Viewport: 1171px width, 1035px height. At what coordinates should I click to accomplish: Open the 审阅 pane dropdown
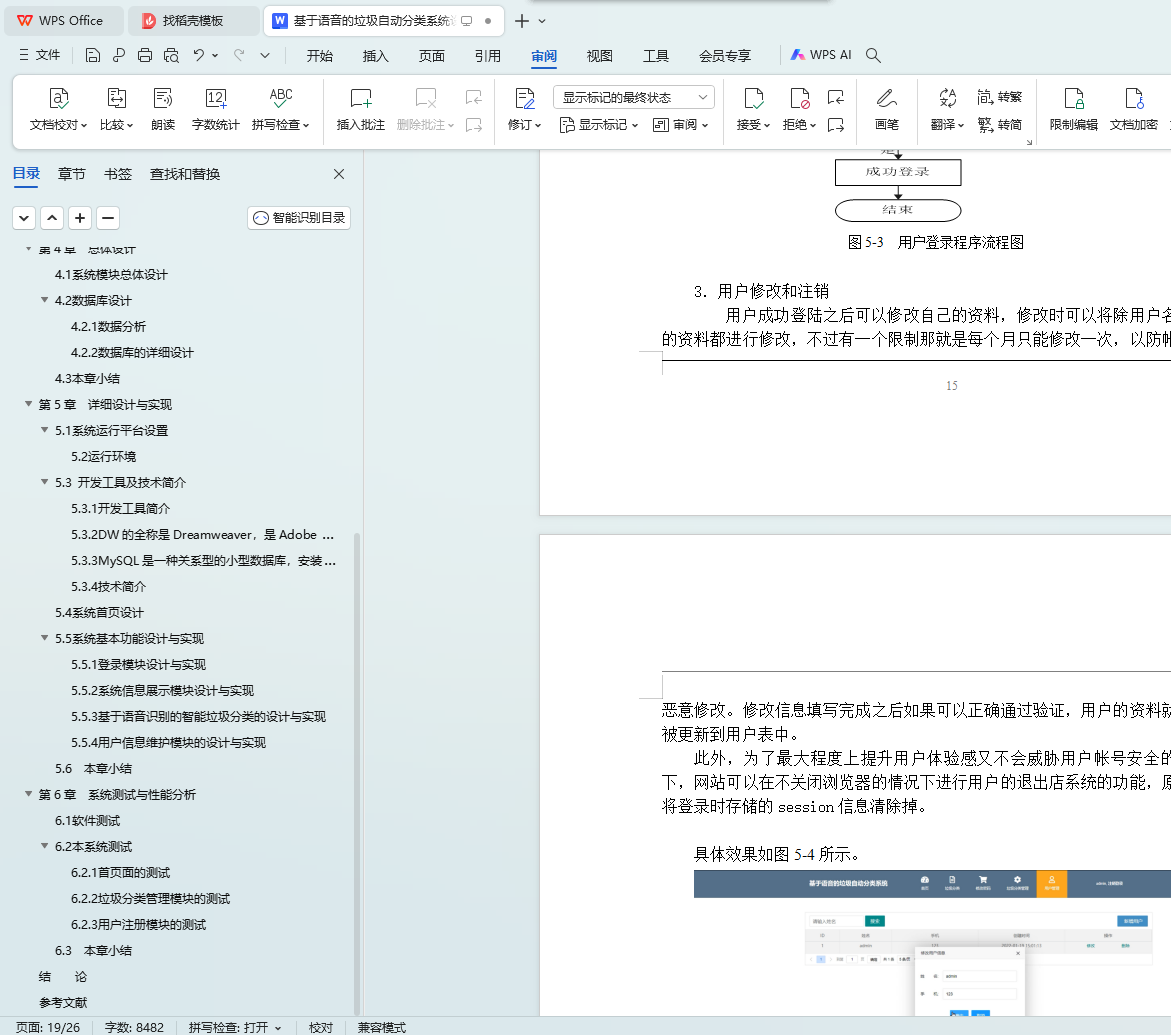[x=680, y=125]
